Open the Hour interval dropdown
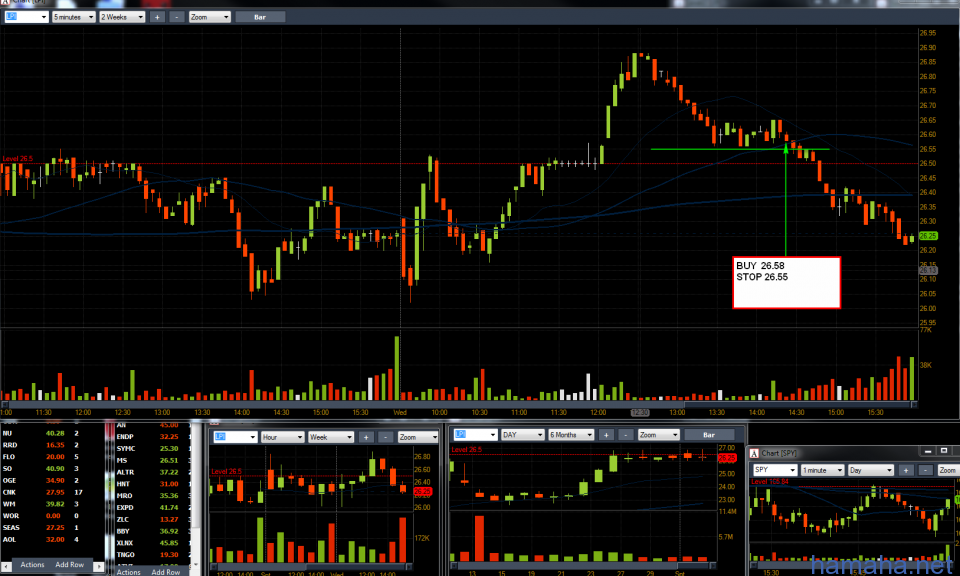The image size is (960, 576). (282, 437)
